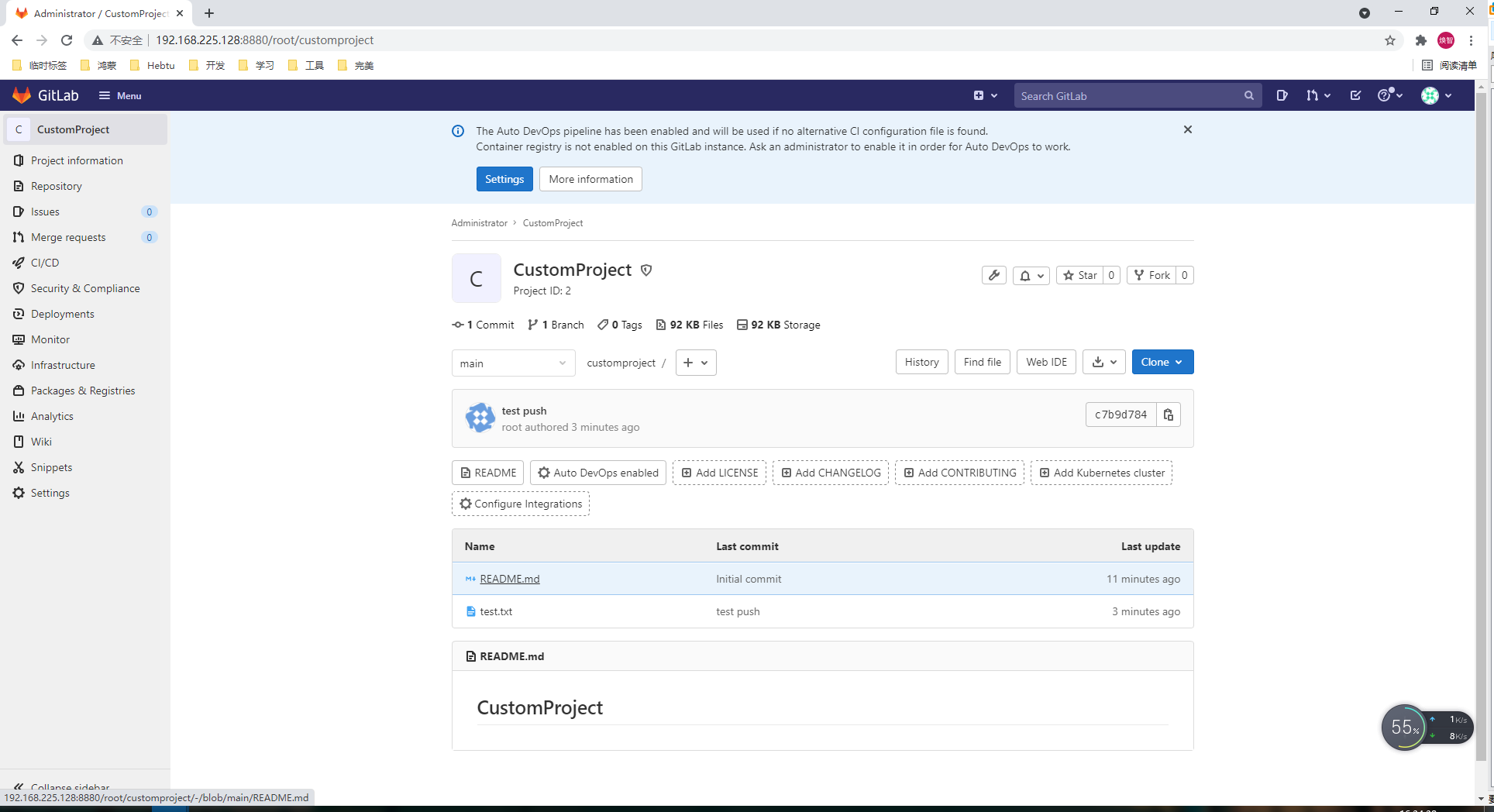This screenshot has height=812, width=1494.
Task: Click the search magnifier icon
Action: [x=1249, y=95]
